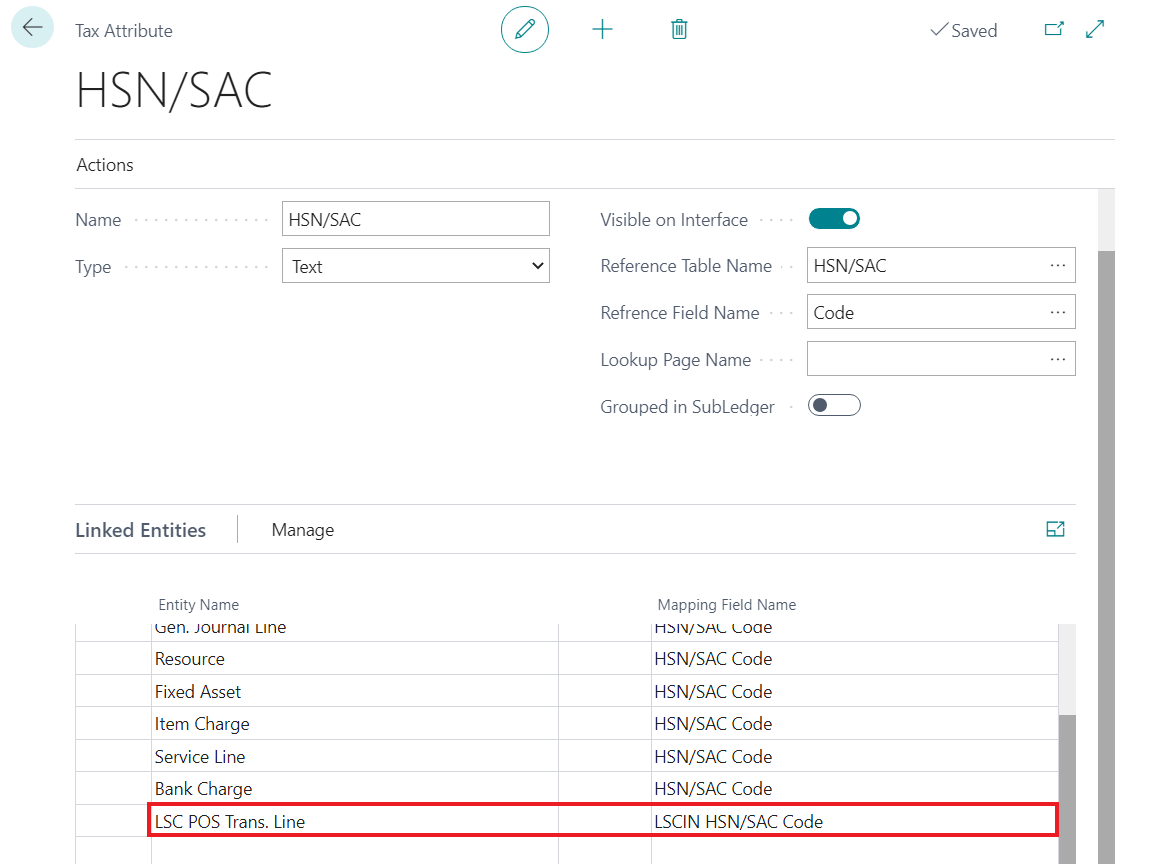Open Lookup Page Name lookup ellipsis
The width and height of the screenshot is (1165, 864).
coord(1058,359)
